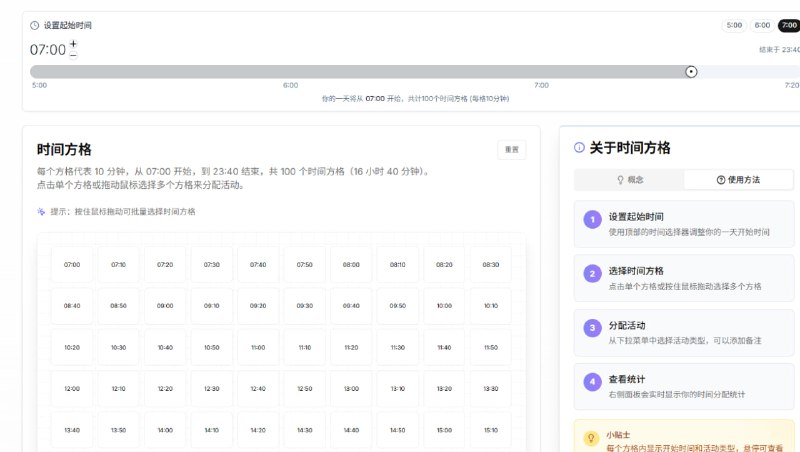Screen dimensions: 800x452
Task: Click the step 1 circle for 设置起始时间
Action: pyautogui.click(x=592, y=220)
